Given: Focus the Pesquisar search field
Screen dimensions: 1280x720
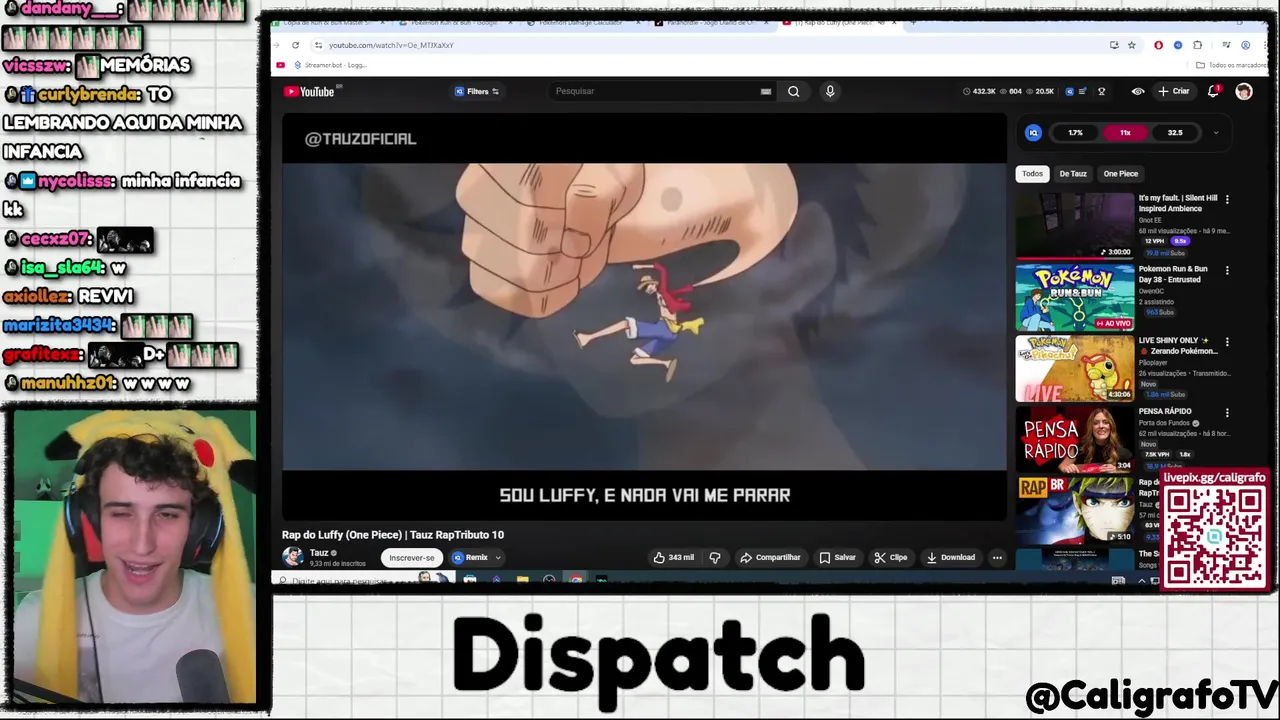Looking at the screenshot, I should click(660, 91).
